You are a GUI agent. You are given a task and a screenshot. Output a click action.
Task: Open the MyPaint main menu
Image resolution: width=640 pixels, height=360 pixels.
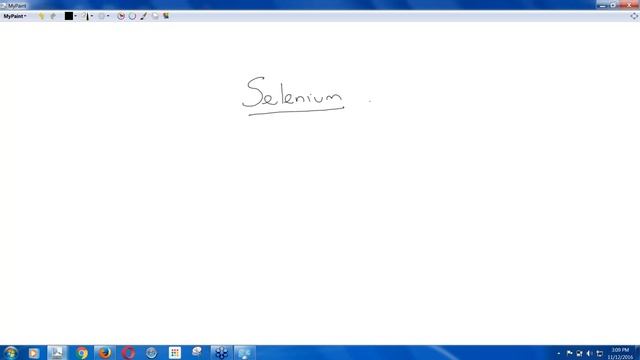[15, 16]
